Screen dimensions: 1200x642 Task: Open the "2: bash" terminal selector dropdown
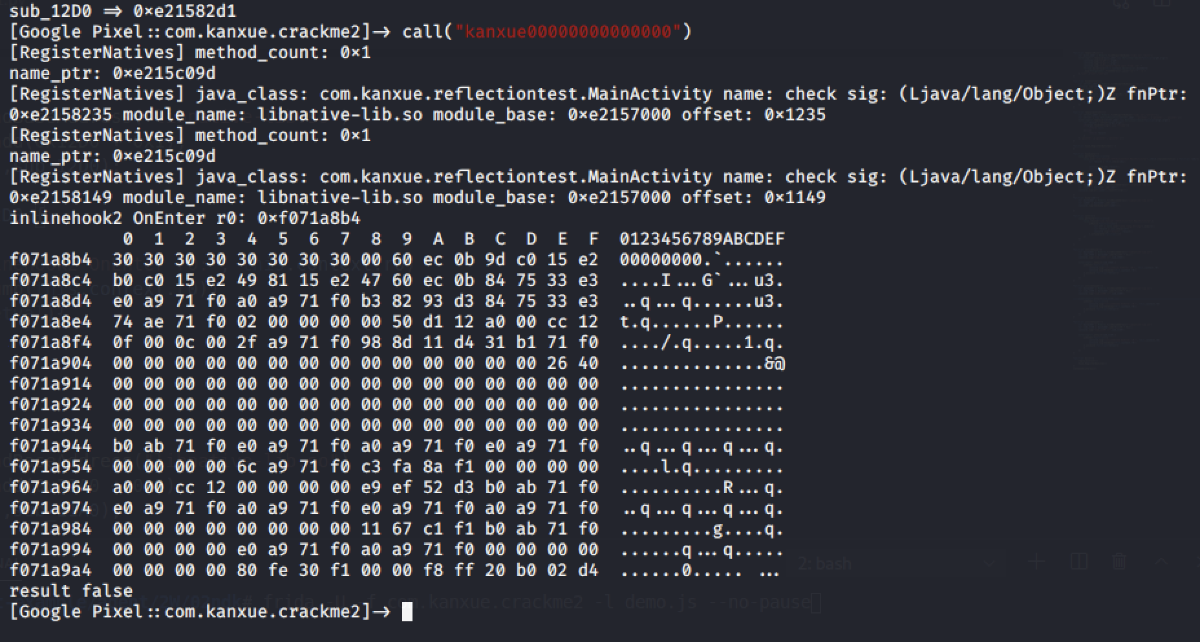click(990, 563)
